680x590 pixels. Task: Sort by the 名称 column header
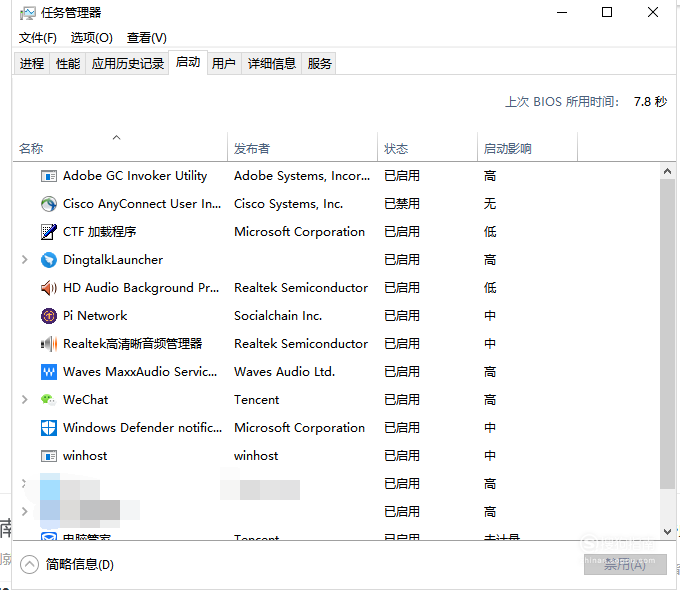120,147
